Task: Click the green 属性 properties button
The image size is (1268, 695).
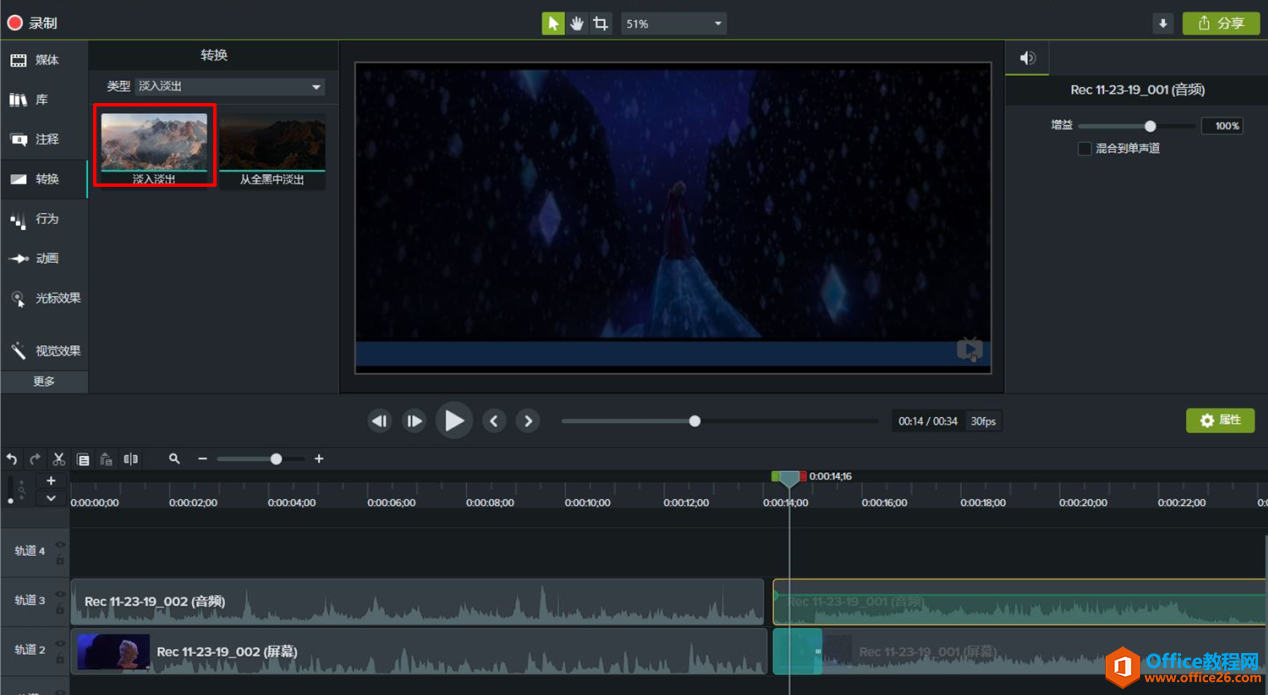Action: [1220, 421]
